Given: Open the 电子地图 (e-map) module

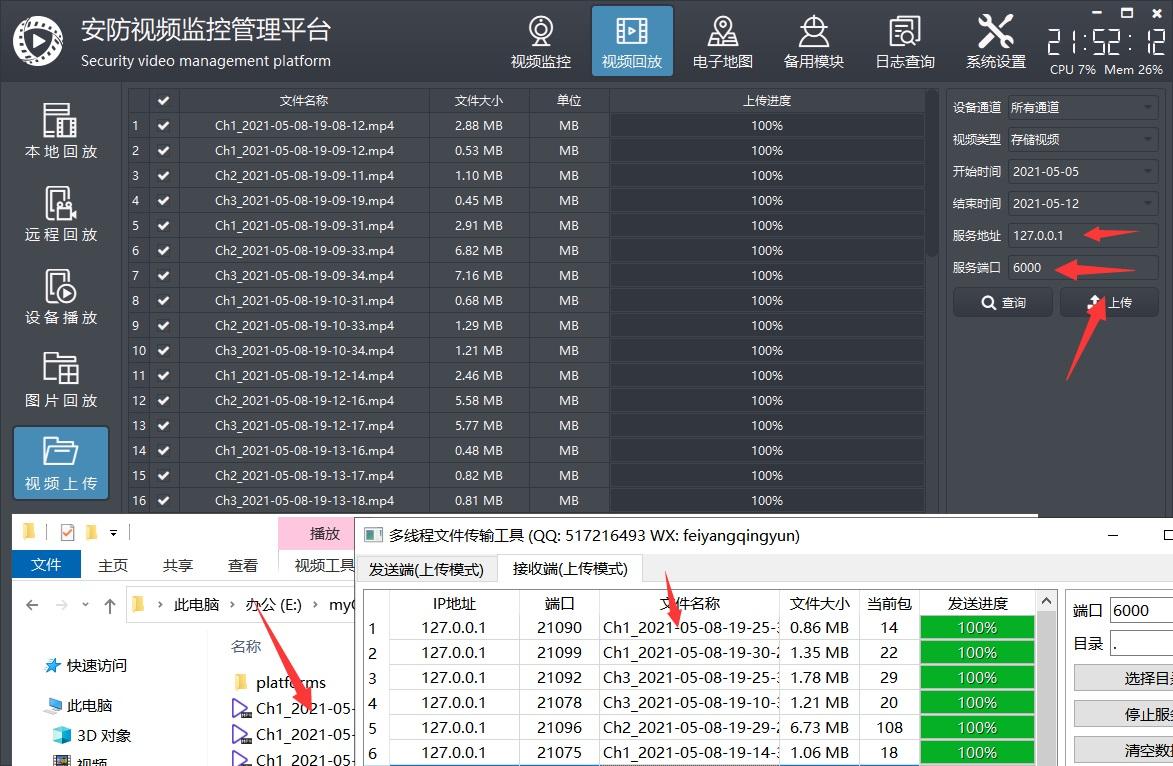Looking at the screenshot, I should coord(722,40).
